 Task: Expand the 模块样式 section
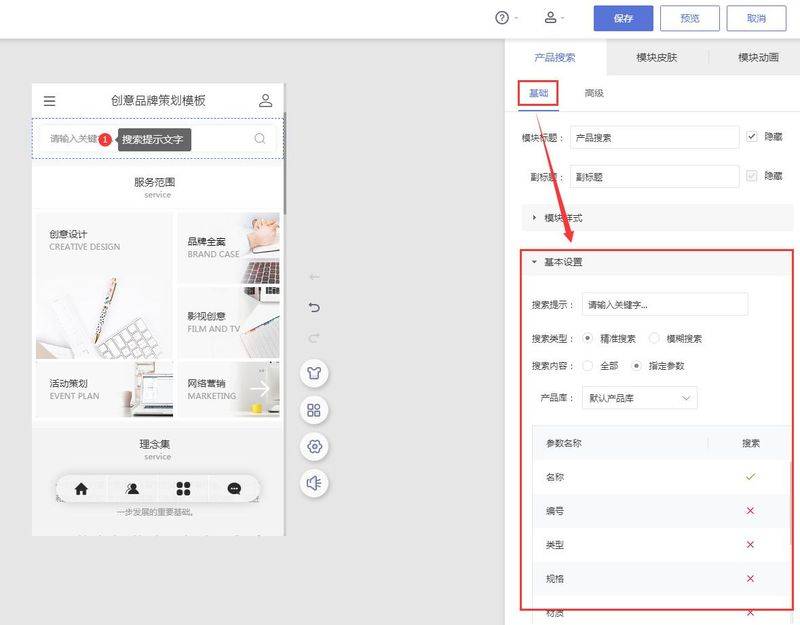562,217
